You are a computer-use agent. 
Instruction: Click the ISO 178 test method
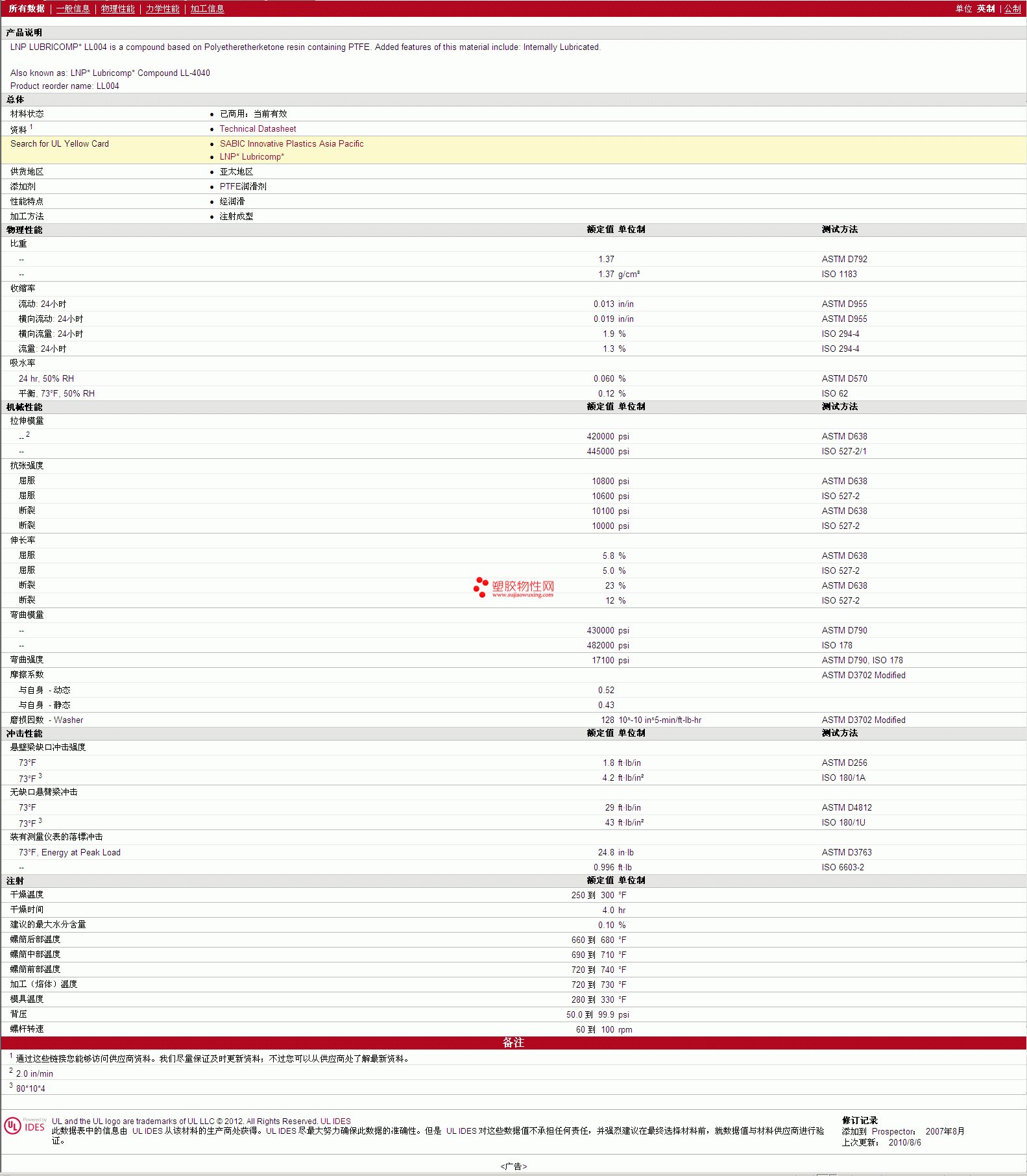[x=837, y=646]
